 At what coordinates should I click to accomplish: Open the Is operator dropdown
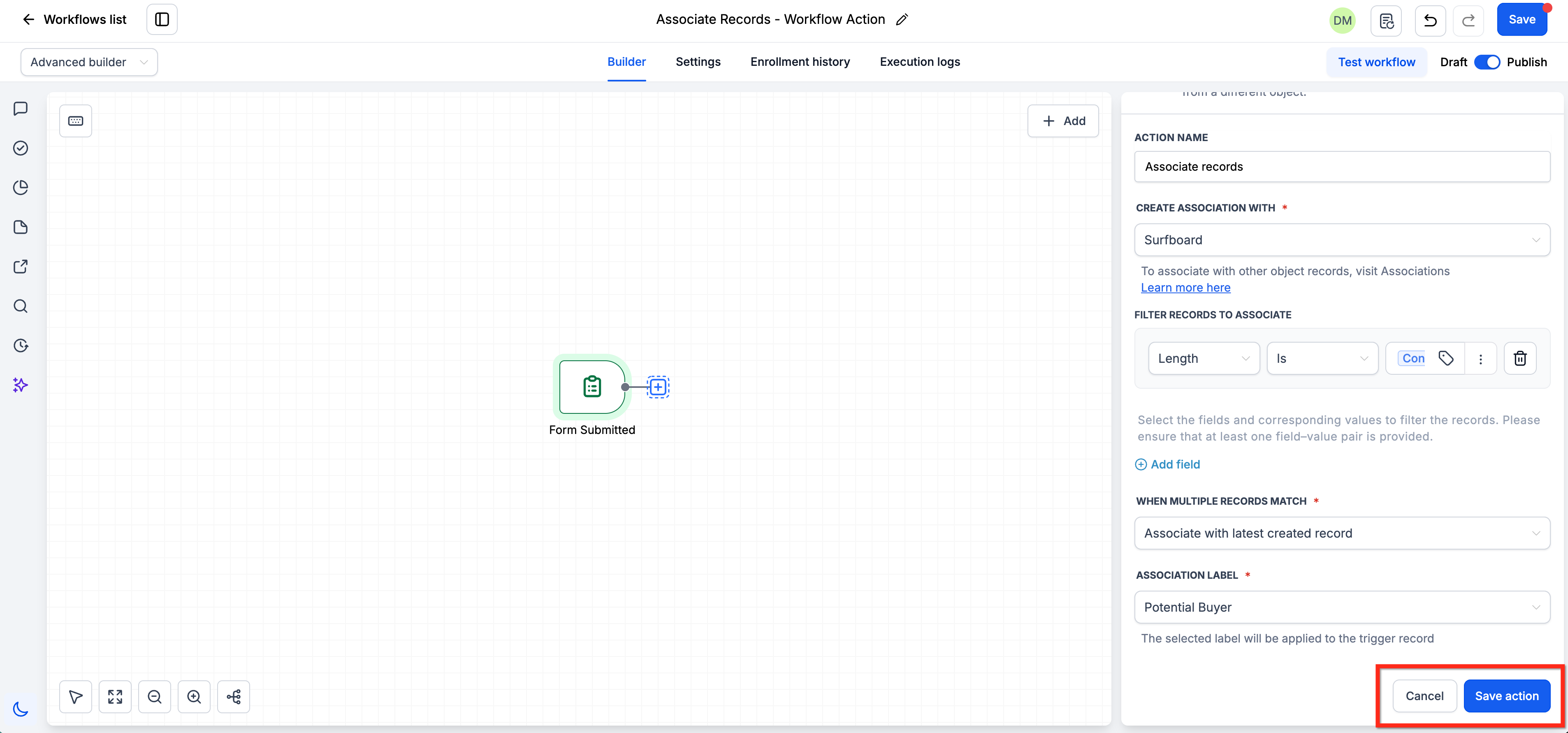click(x=1322, y=359)
